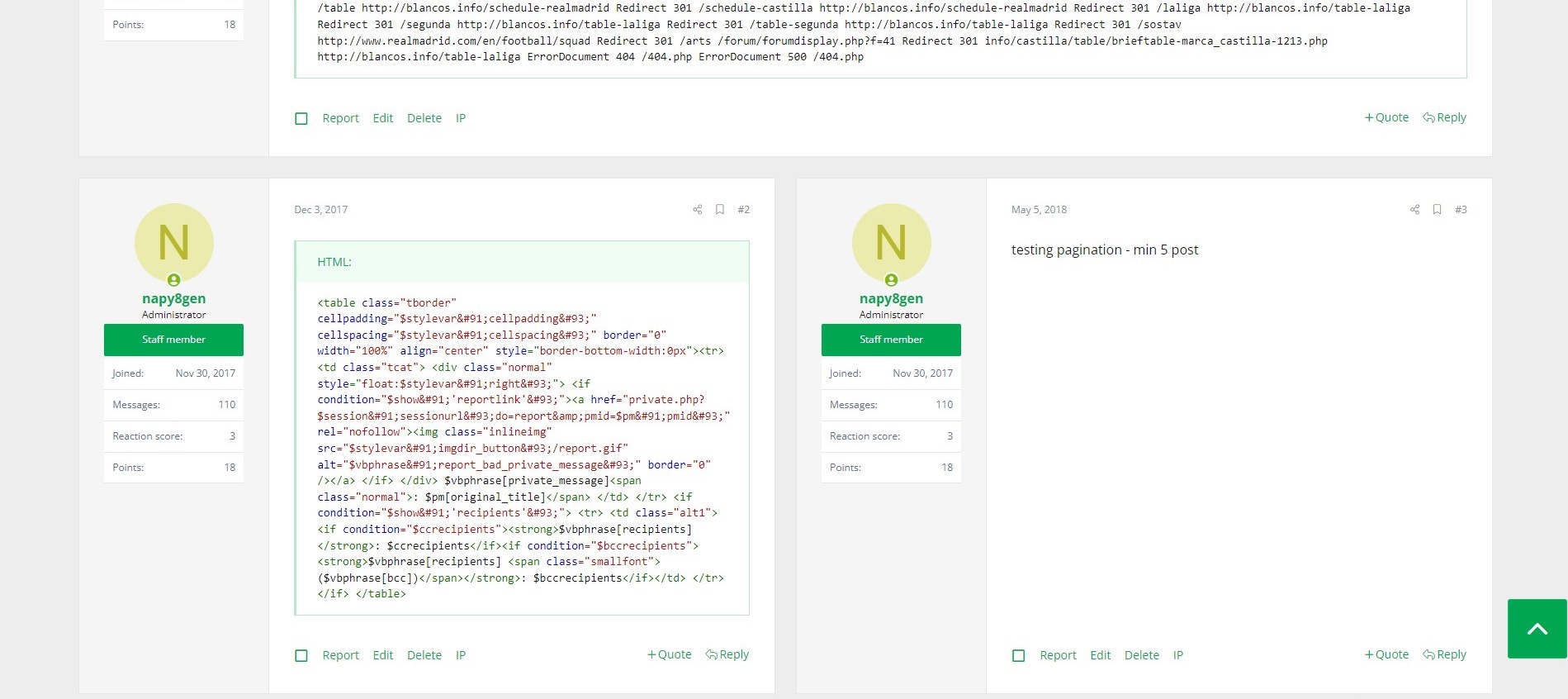This screenshot has width=1568, height=699.
Task: View IP of the first post
Action: pyautogui.click(x=461, y=118)
